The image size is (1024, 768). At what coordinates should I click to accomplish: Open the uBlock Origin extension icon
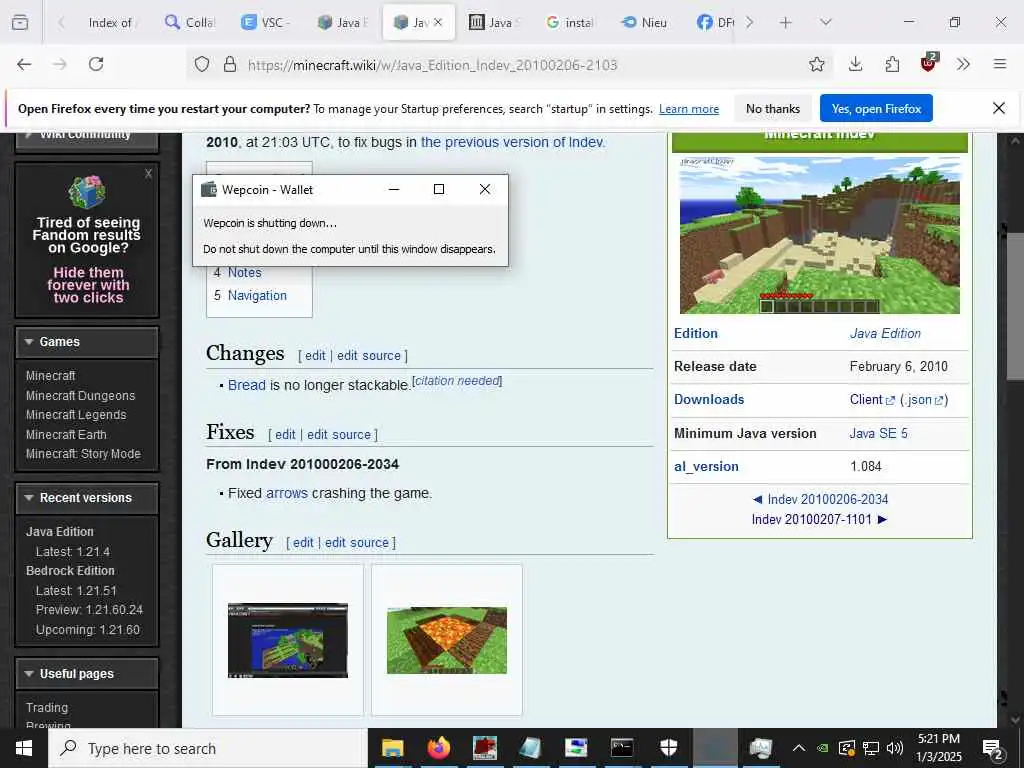pos(929,63)
